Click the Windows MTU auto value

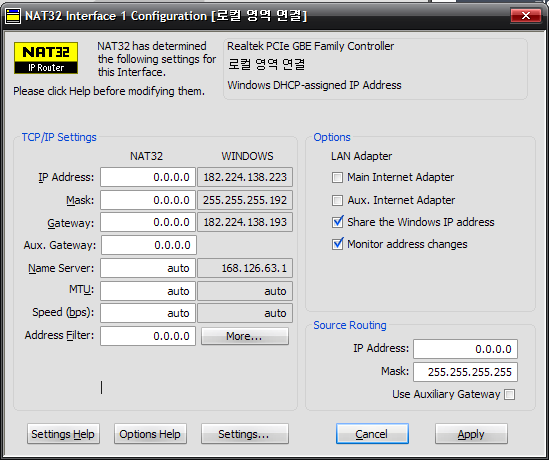245,291
